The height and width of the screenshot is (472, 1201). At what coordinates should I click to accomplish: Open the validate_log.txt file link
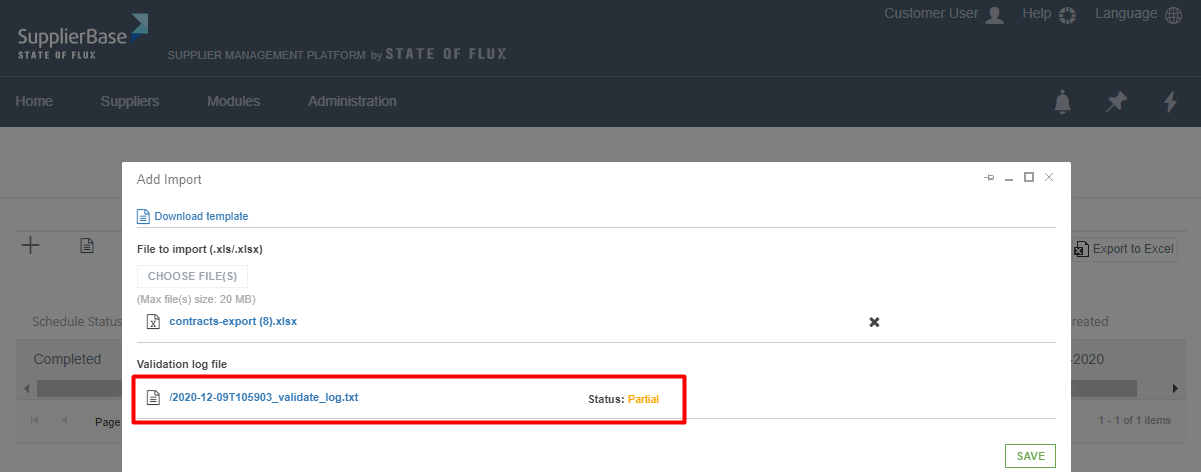(x=263, y=397)
